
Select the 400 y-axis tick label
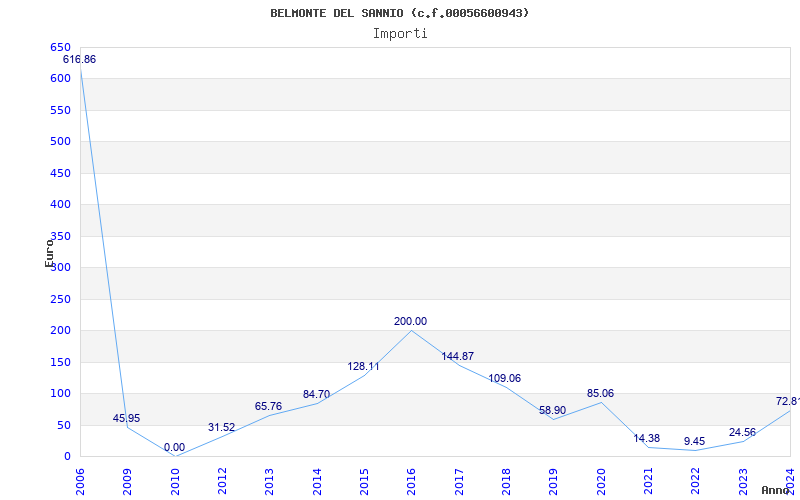click(x=61, y=205)
